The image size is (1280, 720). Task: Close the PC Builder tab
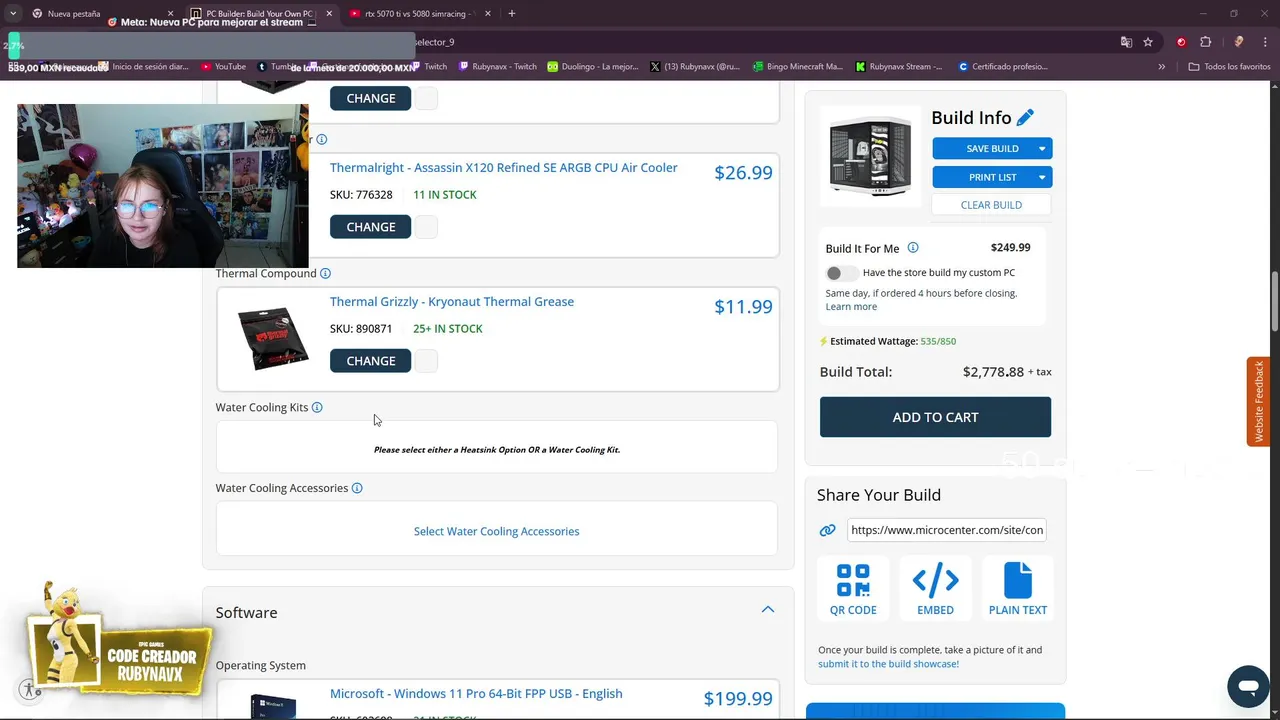[329, 14]
